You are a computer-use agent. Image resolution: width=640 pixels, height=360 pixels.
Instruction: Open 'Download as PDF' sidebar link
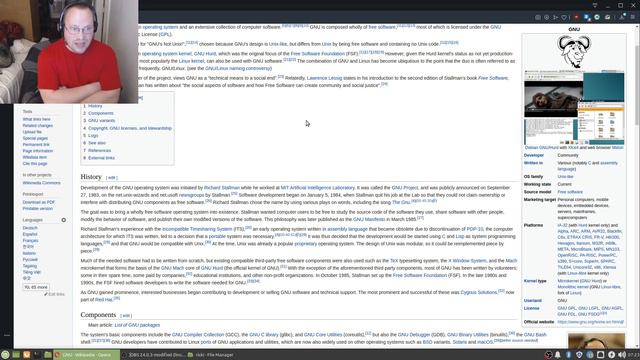coord(39,202)
